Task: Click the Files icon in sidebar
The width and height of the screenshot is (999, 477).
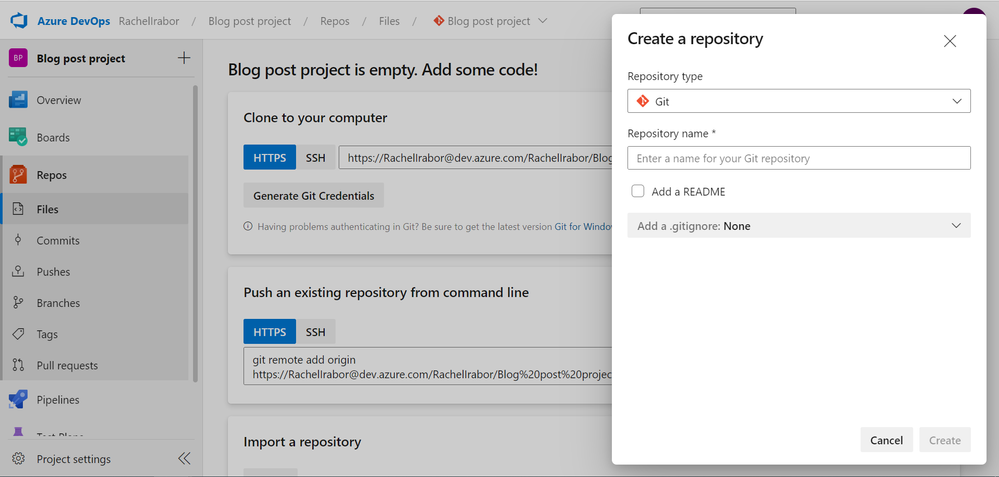Action: coord(18,209)
